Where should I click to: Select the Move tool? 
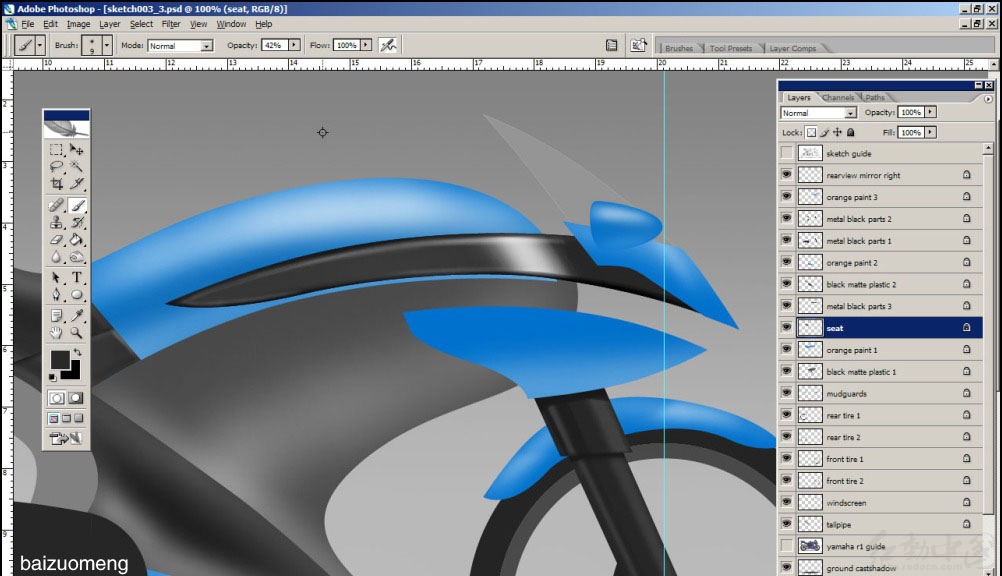(x=77, y=150)
